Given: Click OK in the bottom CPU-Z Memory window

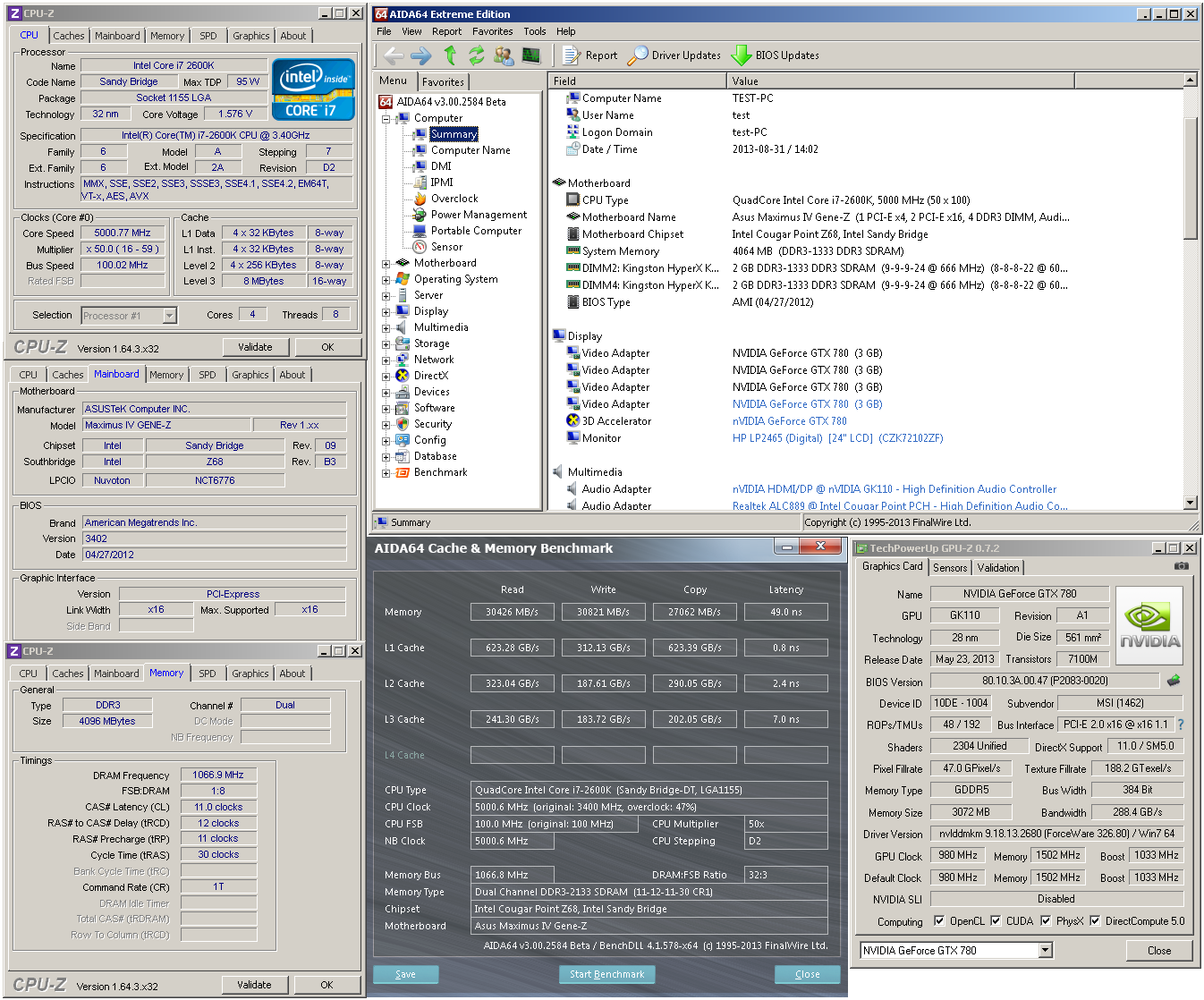Looking at the screenshot, I should tap(326, 985).
